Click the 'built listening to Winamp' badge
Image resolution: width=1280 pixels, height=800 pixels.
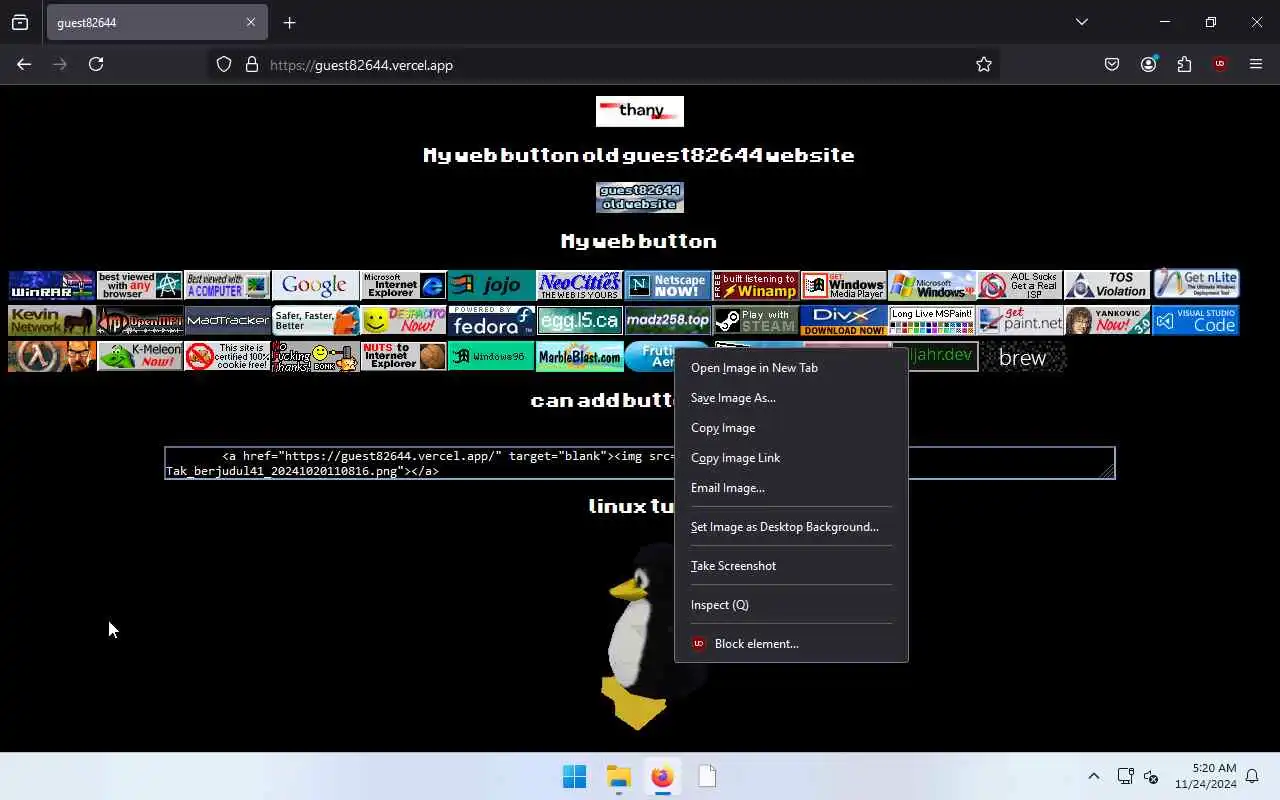coord(755,285)
